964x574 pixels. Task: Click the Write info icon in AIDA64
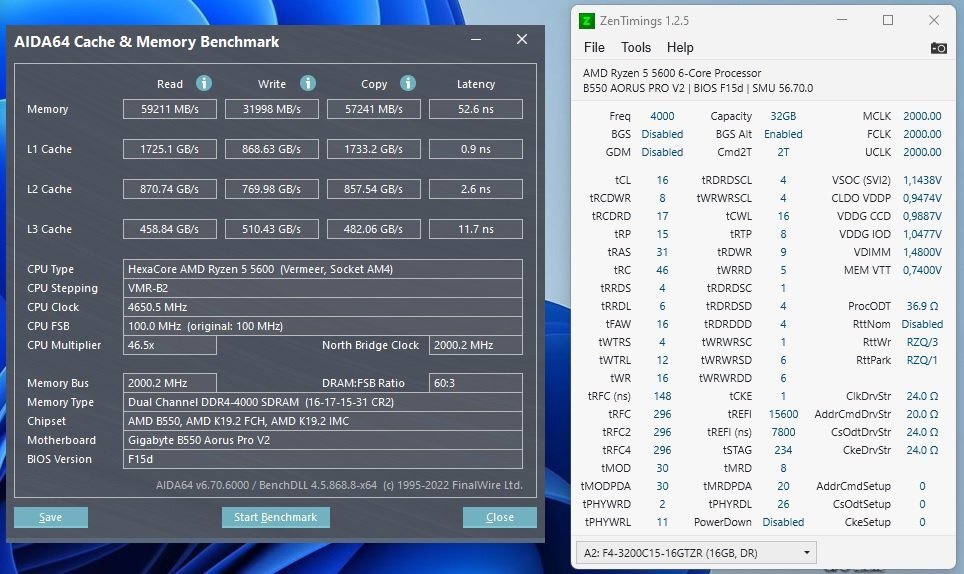(x=308, y=83)
